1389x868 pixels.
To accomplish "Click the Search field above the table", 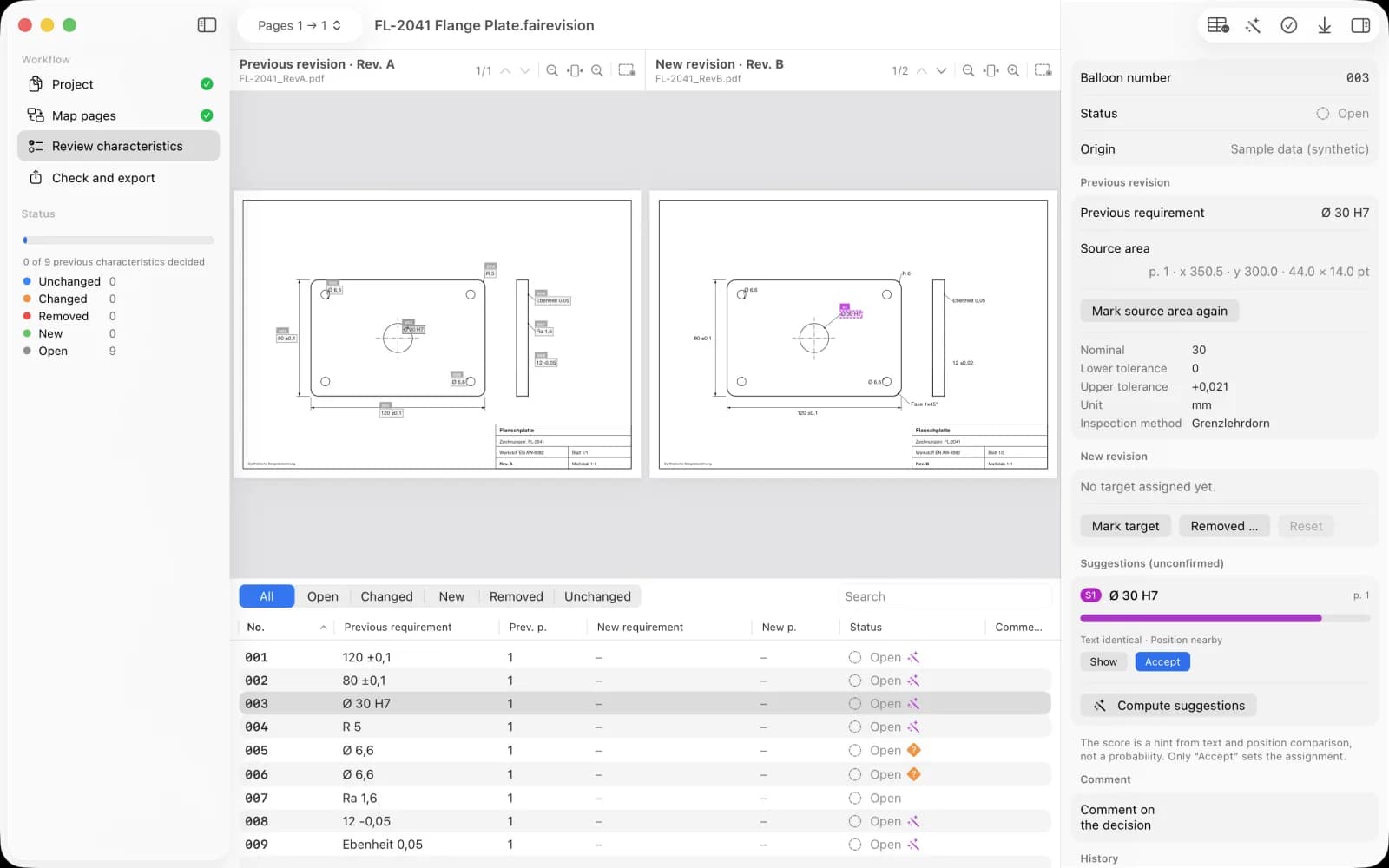I will coord(945,596).
